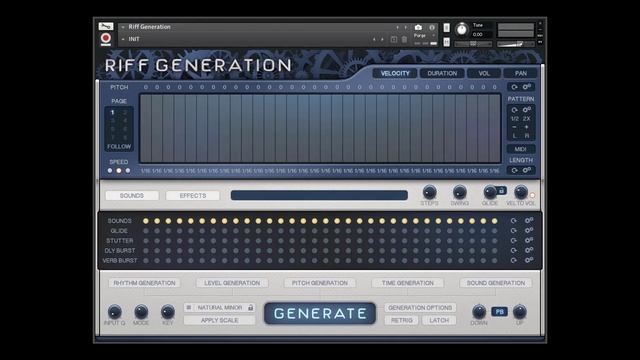The width and height of the screenshot is (640, 360).
Task: Click the randomize icon for the Pitch row
Action: pyautogui.click(x=514, y=87)
